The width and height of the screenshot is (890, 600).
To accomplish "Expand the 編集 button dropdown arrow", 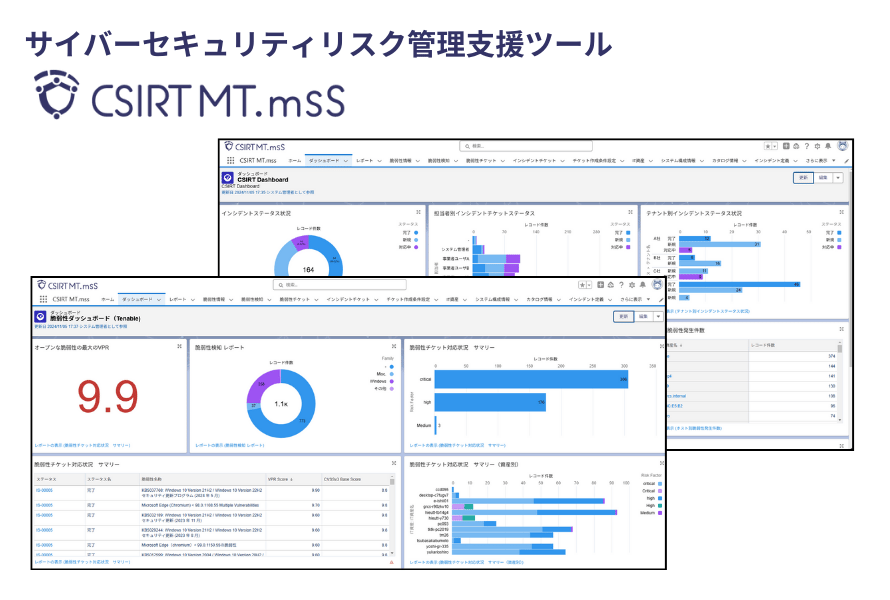I will [658, 317].
